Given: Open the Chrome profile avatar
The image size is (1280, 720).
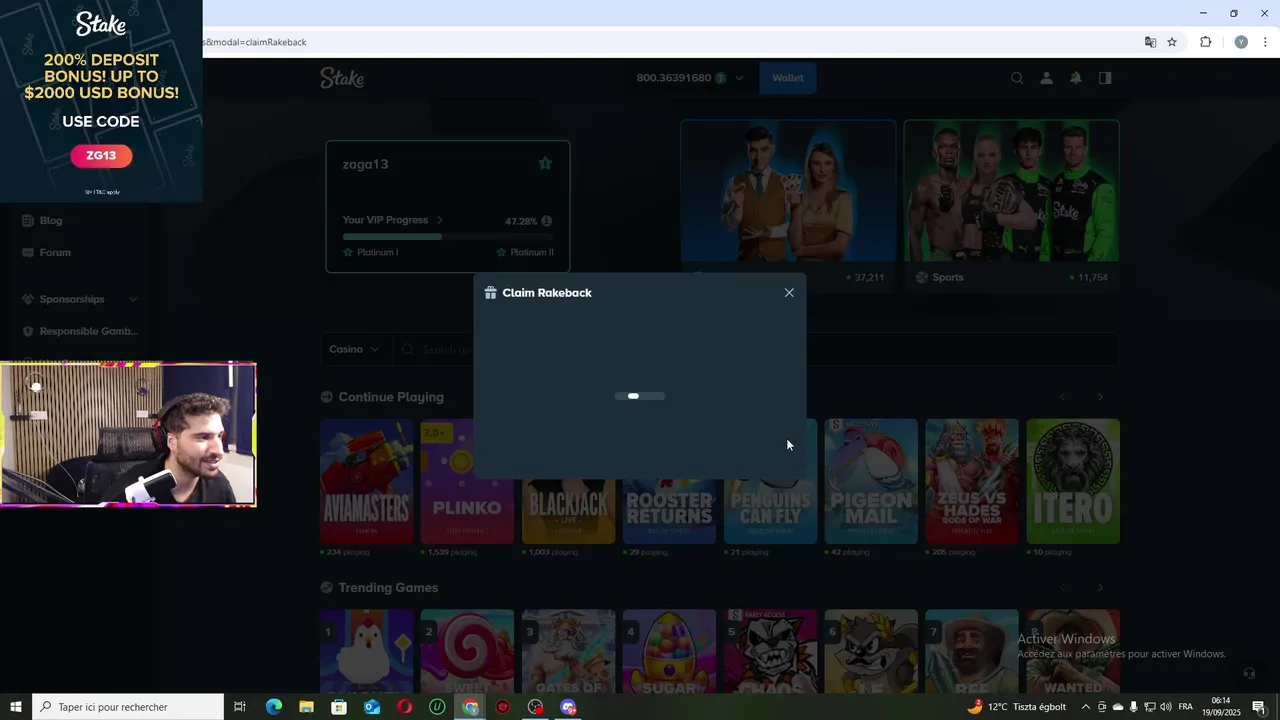Looking at the screenshot, I should tap(1241, 42).
